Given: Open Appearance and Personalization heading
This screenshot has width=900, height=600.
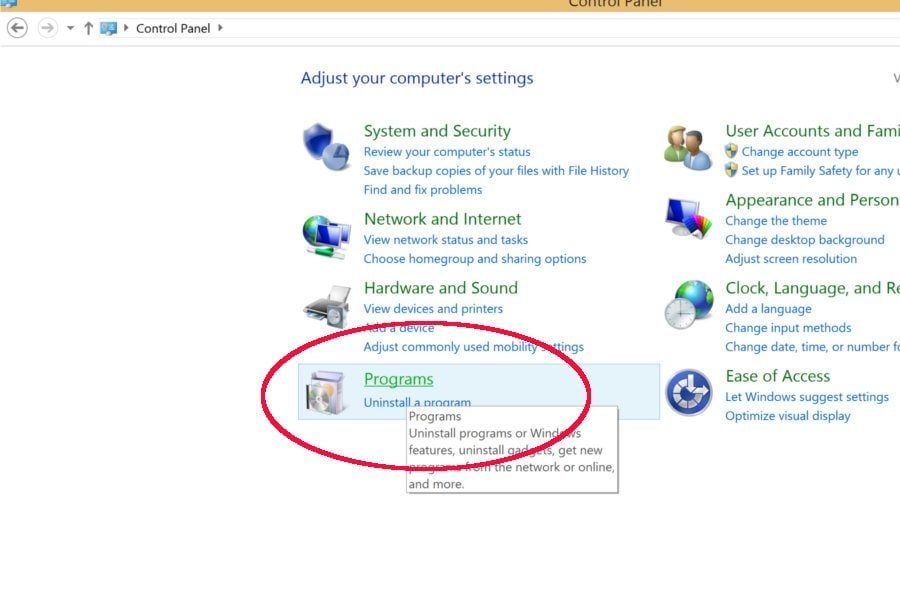Looking at the screenshot, I should [x=812, y=200].
